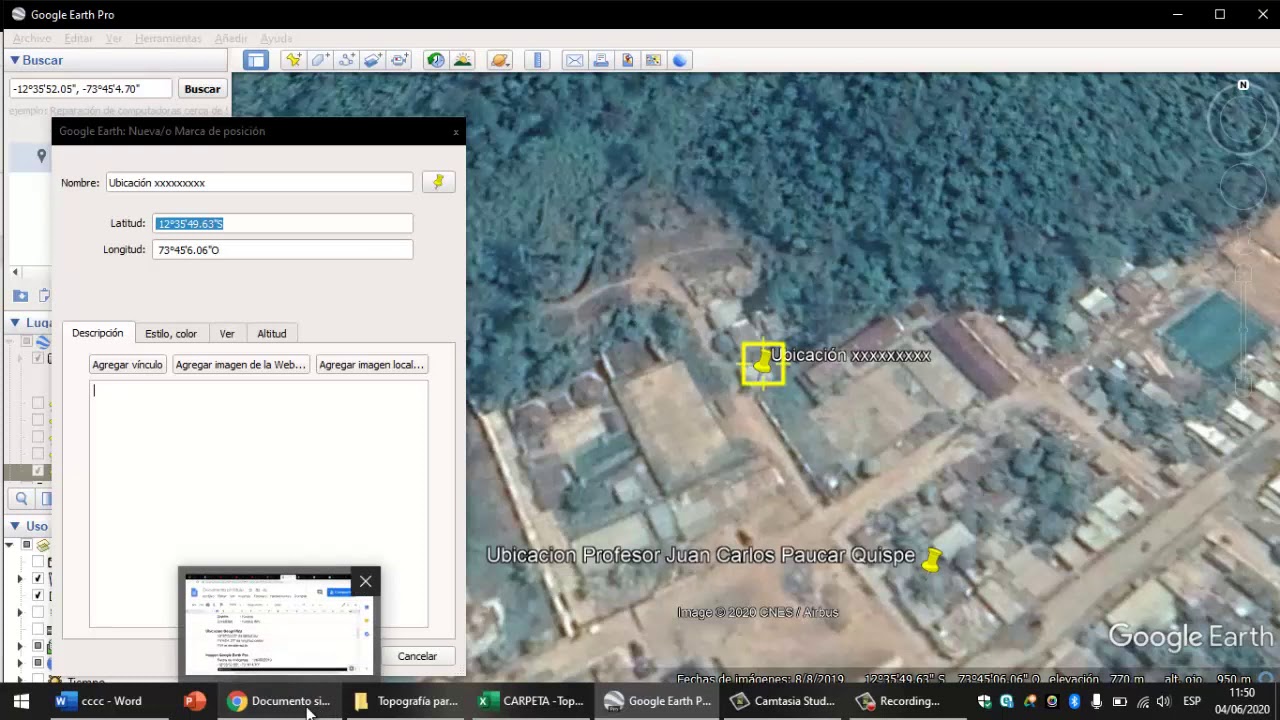
Task: Click the Google Earth web globe icon
Action: coord(680,60)
